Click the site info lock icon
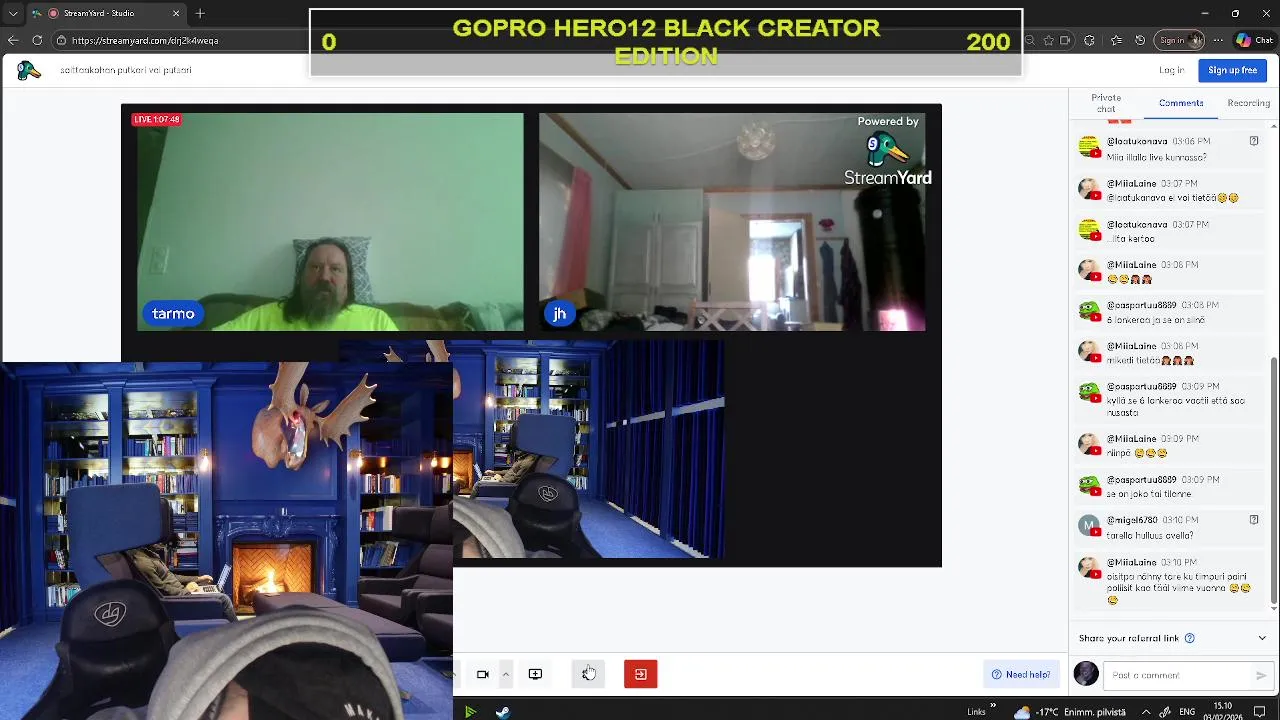Screen dimensions: 1280x720 (61, 40)
